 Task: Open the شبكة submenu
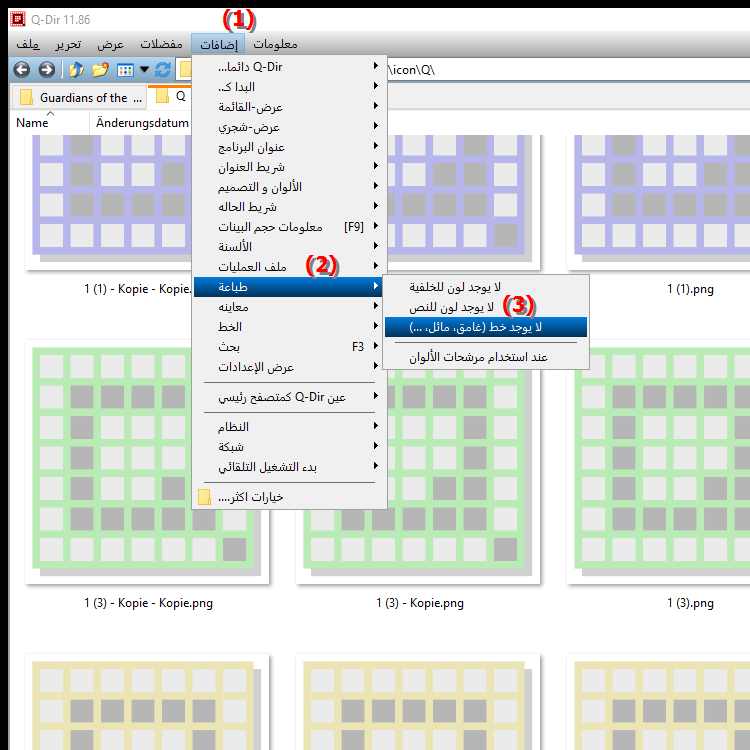tap(287, 447)
